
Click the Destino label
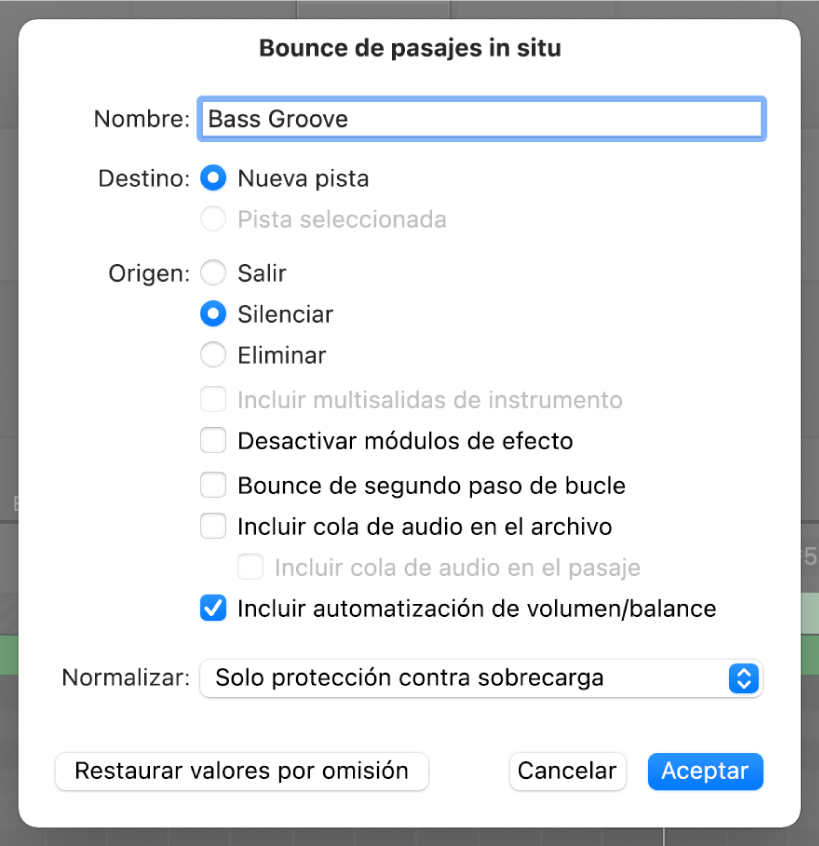(x=143, y=179)
